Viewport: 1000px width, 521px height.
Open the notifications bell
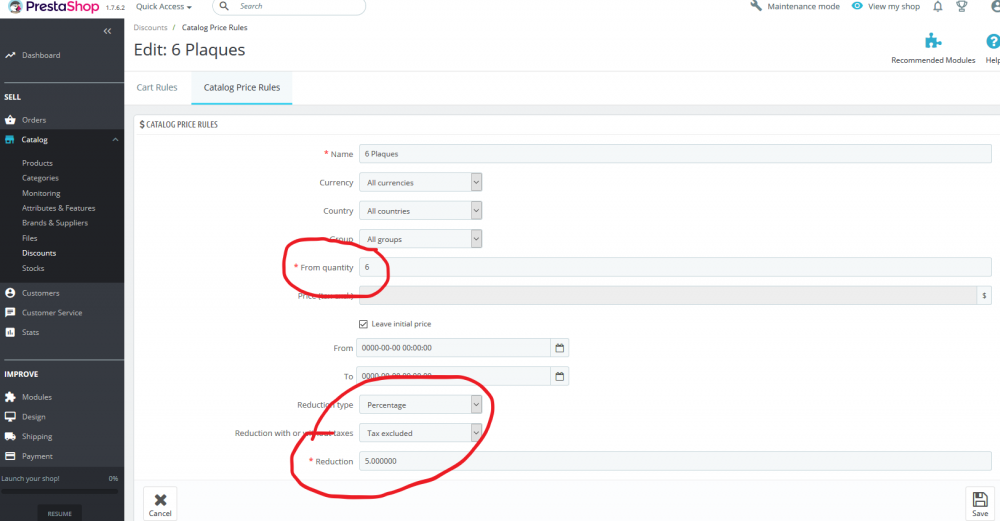pos(938,6)
